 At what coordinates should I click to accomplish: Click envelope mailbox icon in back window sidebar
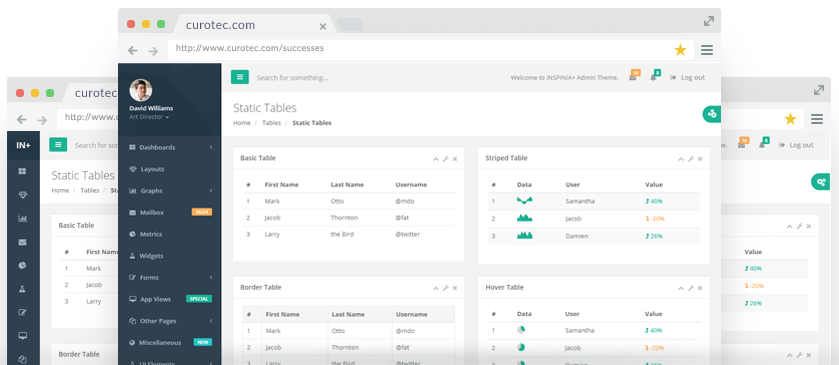pos(22,242)
